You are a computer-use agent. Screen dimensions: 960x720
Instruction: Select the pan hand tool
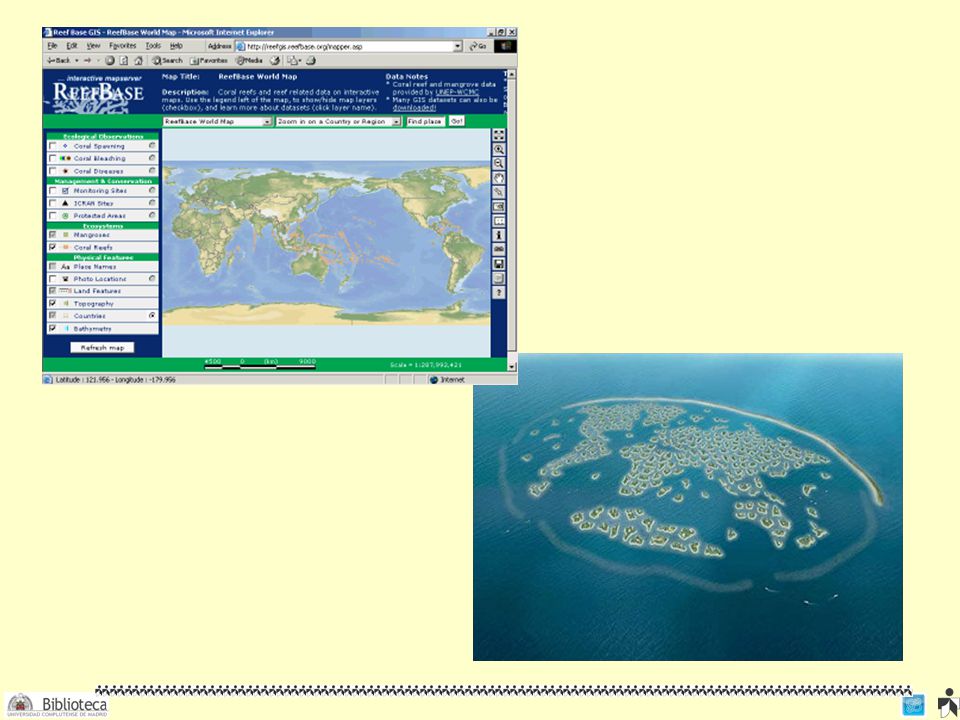coord(499,178)
